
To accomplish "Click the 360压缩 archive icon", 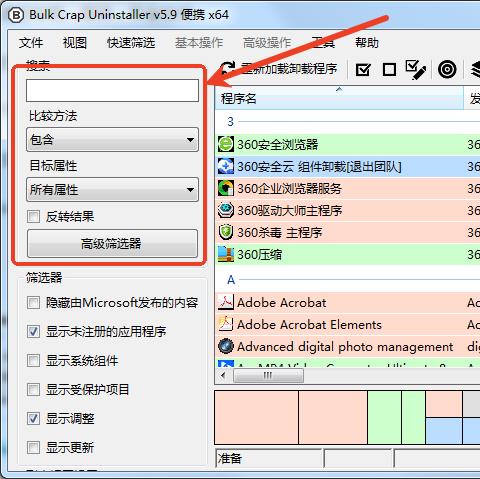I will pos(226,254).
